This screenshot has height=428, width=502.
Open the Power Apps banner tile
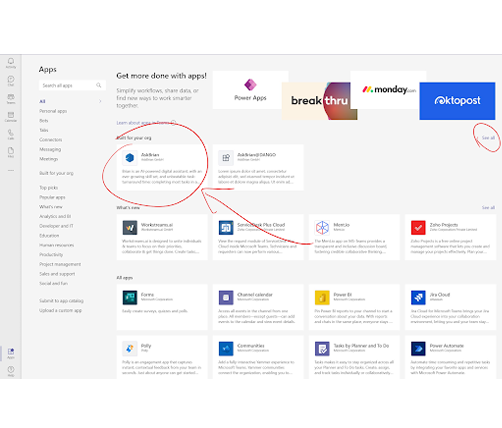coord(250,90)
